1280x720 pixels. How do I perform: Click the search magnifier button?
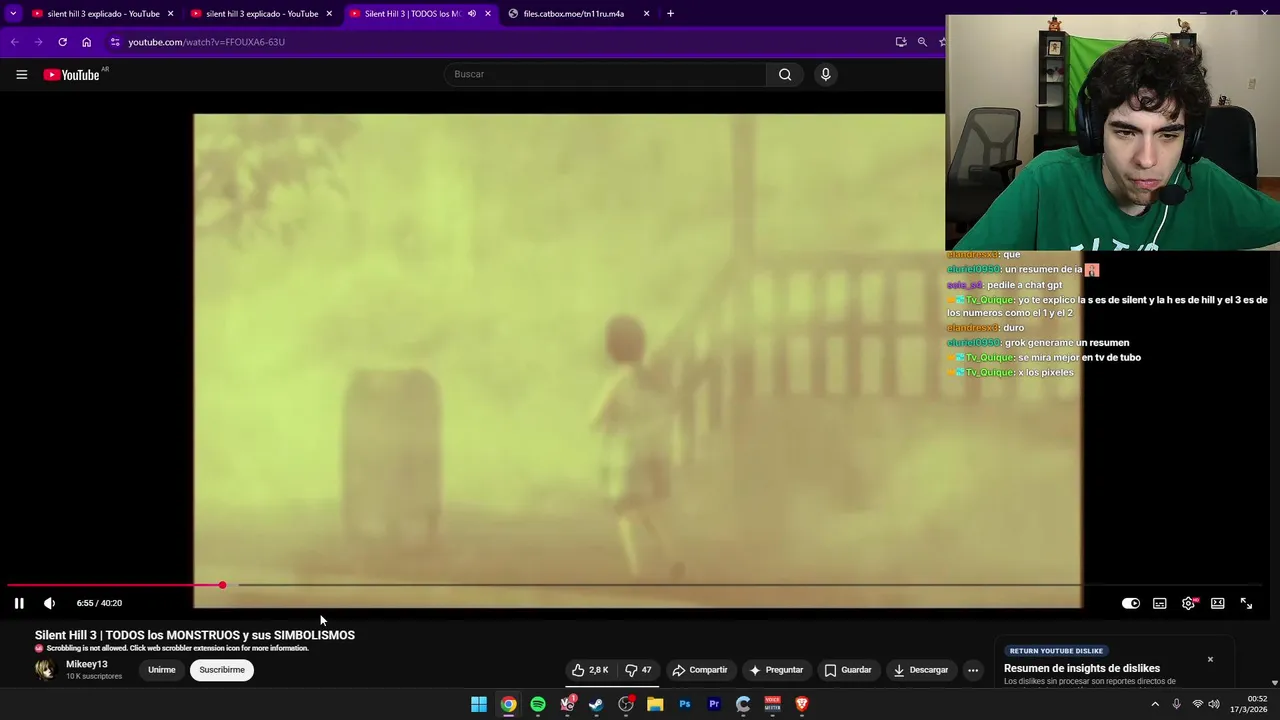click(x=785, y=74)
